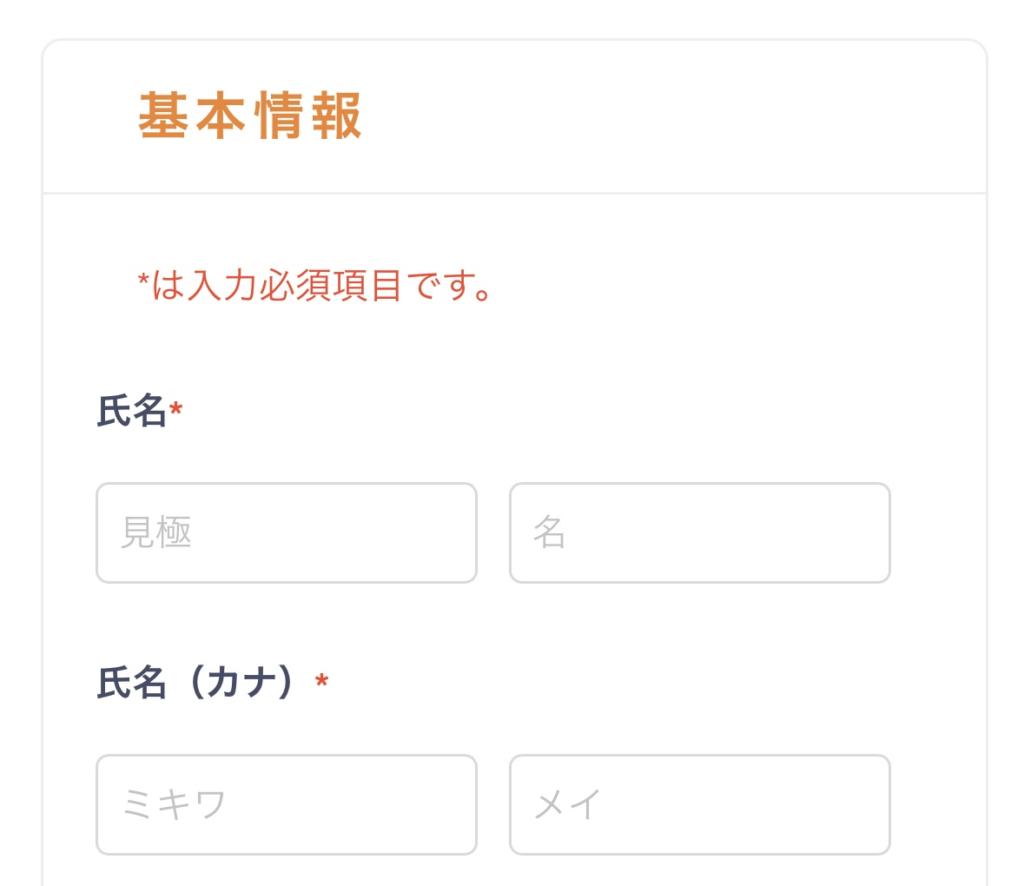The height and width of the screenshot is (886, 1024).
Task: Focus the first name field showing 名
Action: click(699, 533)
